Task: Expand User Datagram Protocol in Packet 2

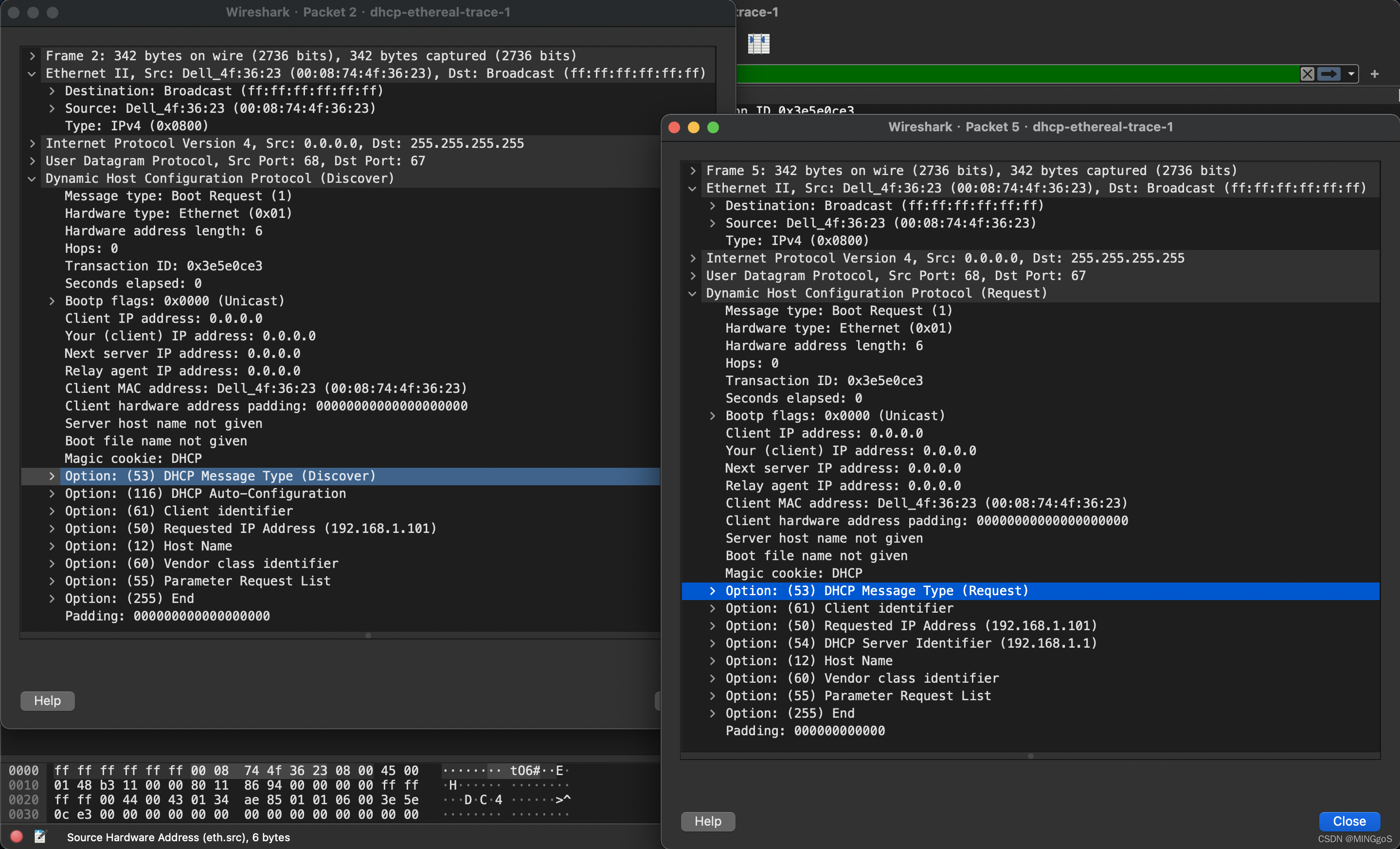Action: [x=33, y=161]
